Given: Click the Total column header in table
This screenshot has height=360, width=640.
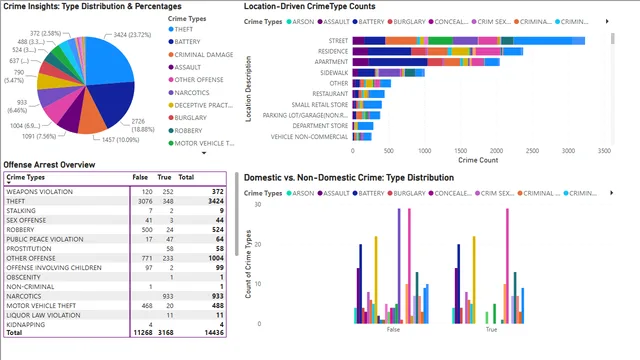Looking at the screenshot, I should [186, 177].
